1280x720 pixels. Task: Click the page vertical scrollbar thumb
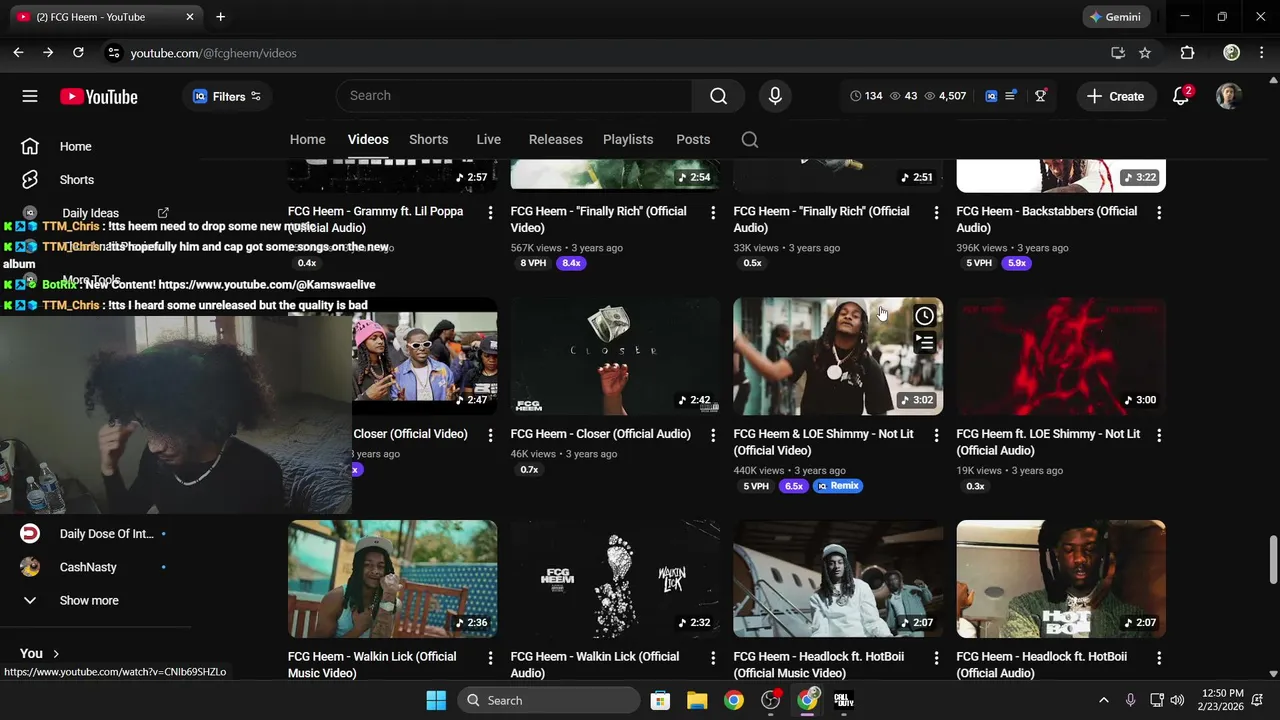1273,560
